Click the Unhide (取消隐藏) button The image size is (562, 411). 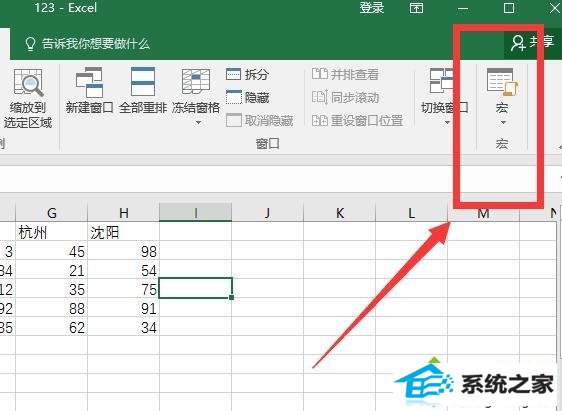coord(260,120)
